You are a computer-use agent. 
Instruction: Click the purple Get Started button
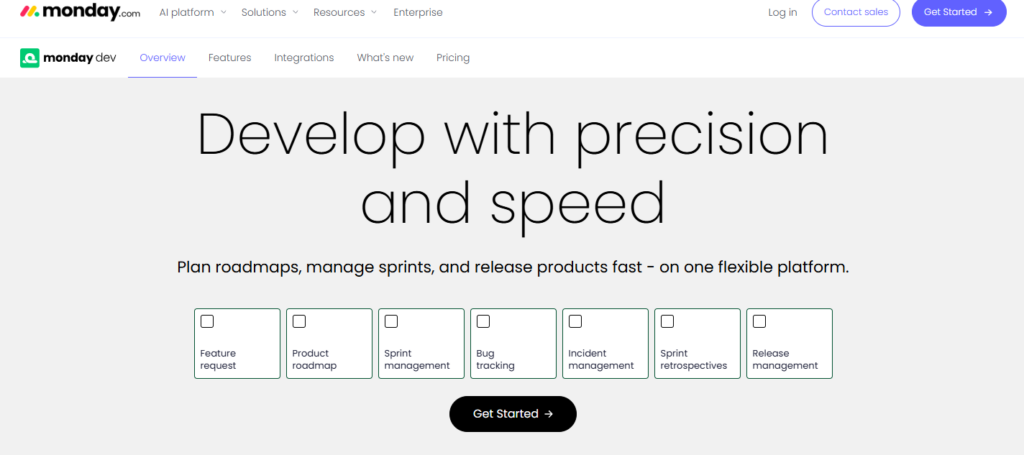959,12
